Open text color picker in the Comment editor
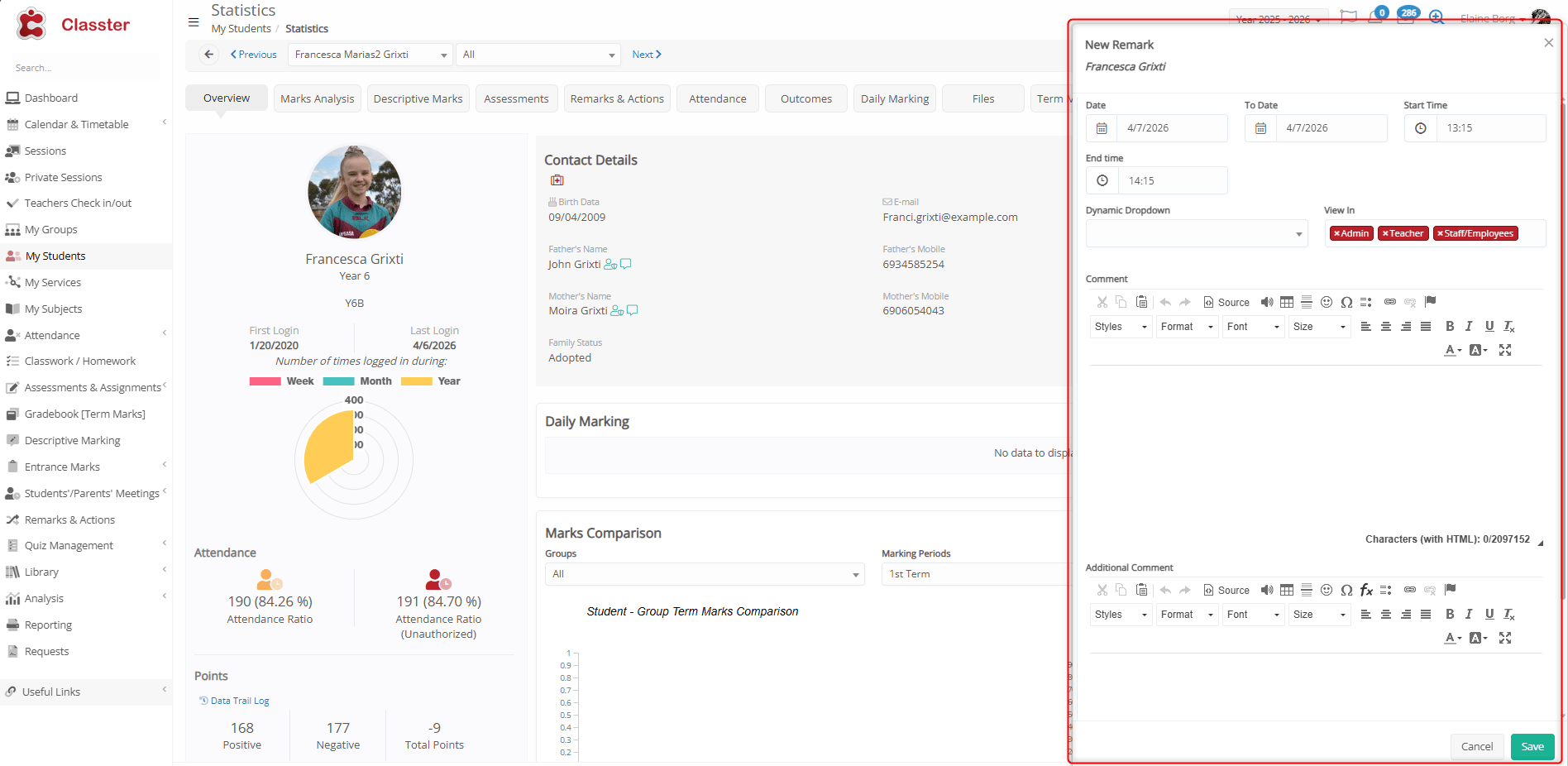1568x766 pixels. (1452, 350)
